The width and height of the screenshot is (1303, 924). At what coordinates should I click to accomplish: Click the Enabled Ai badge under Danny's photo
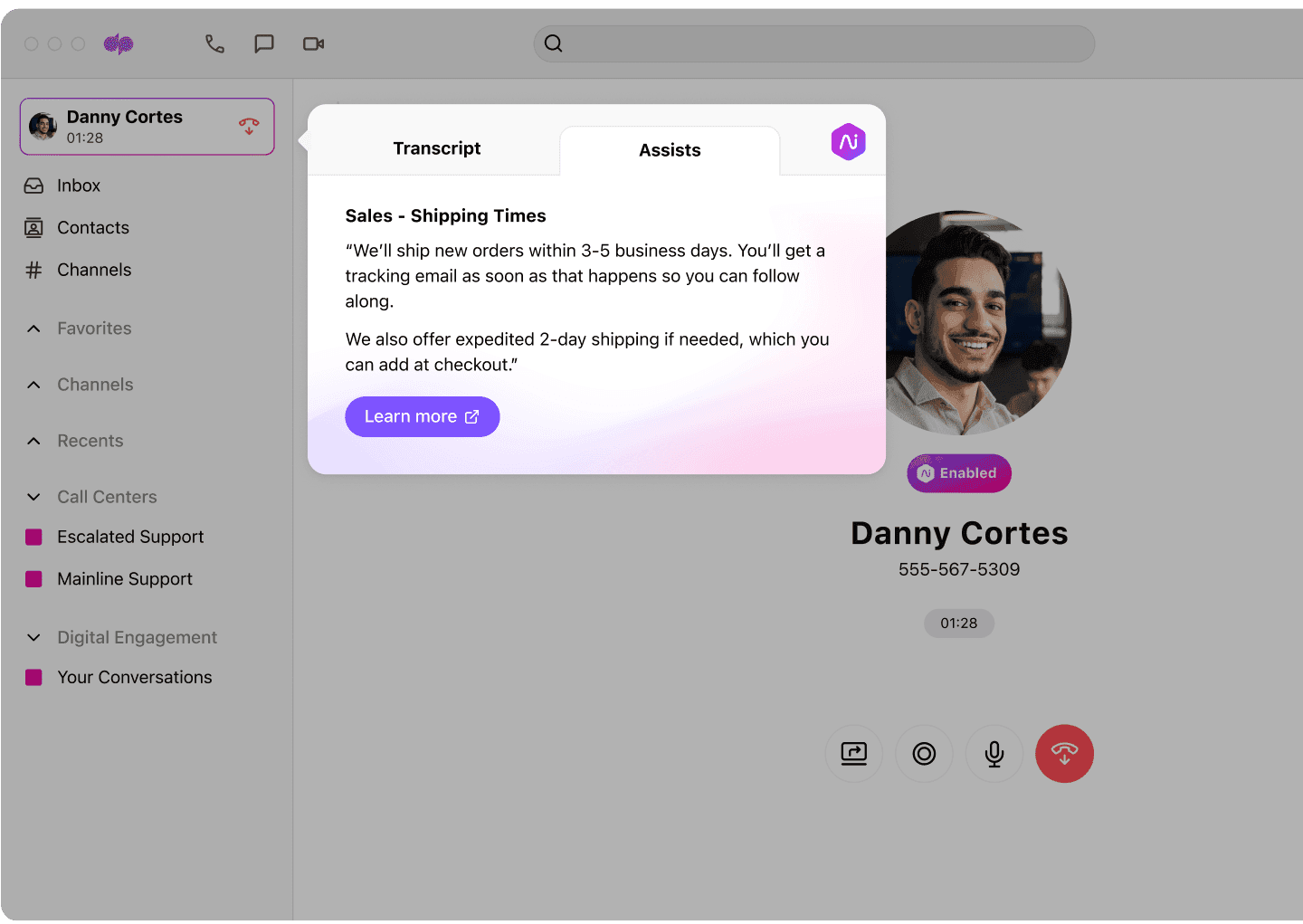959,472
